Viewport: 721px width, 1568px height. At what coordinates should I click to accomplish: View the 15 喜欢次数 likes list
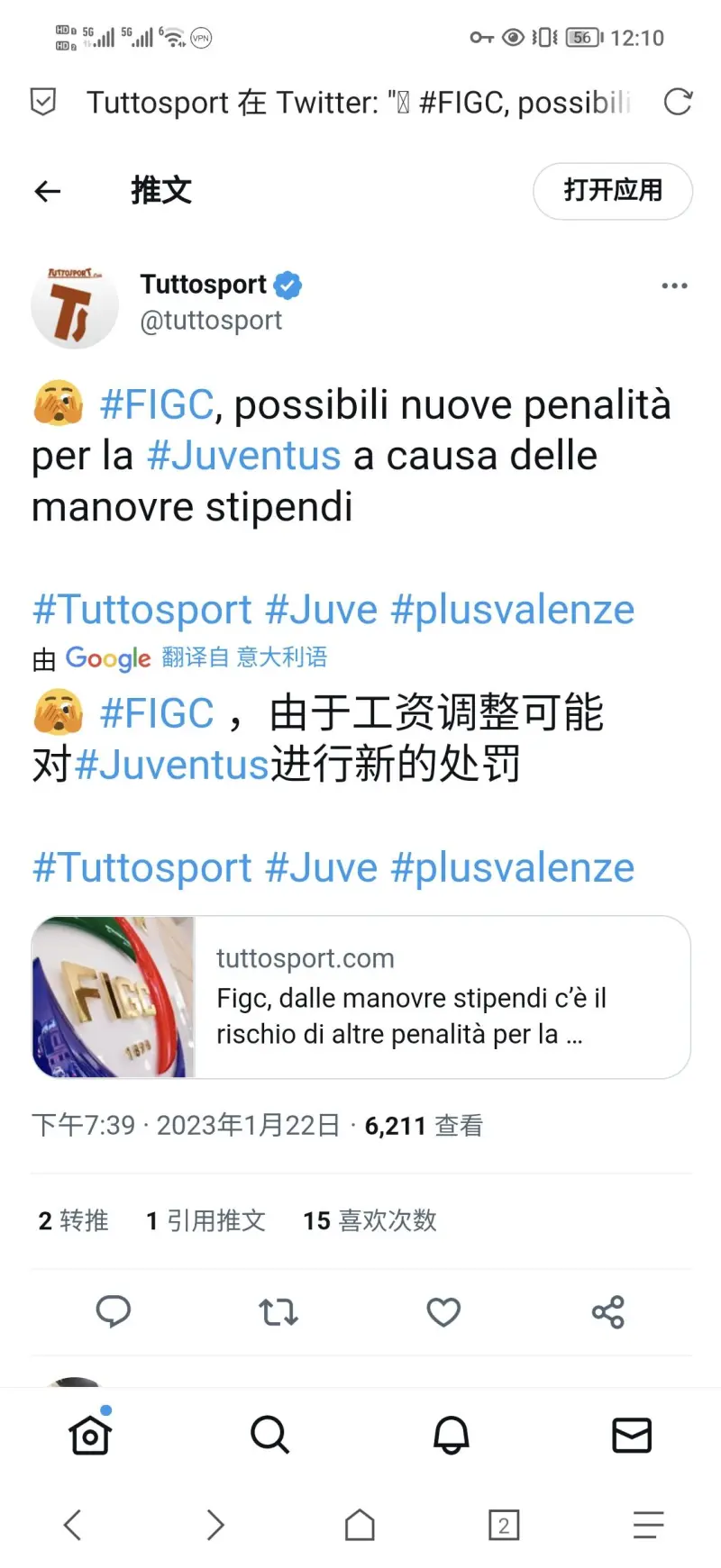point(370,1220)
